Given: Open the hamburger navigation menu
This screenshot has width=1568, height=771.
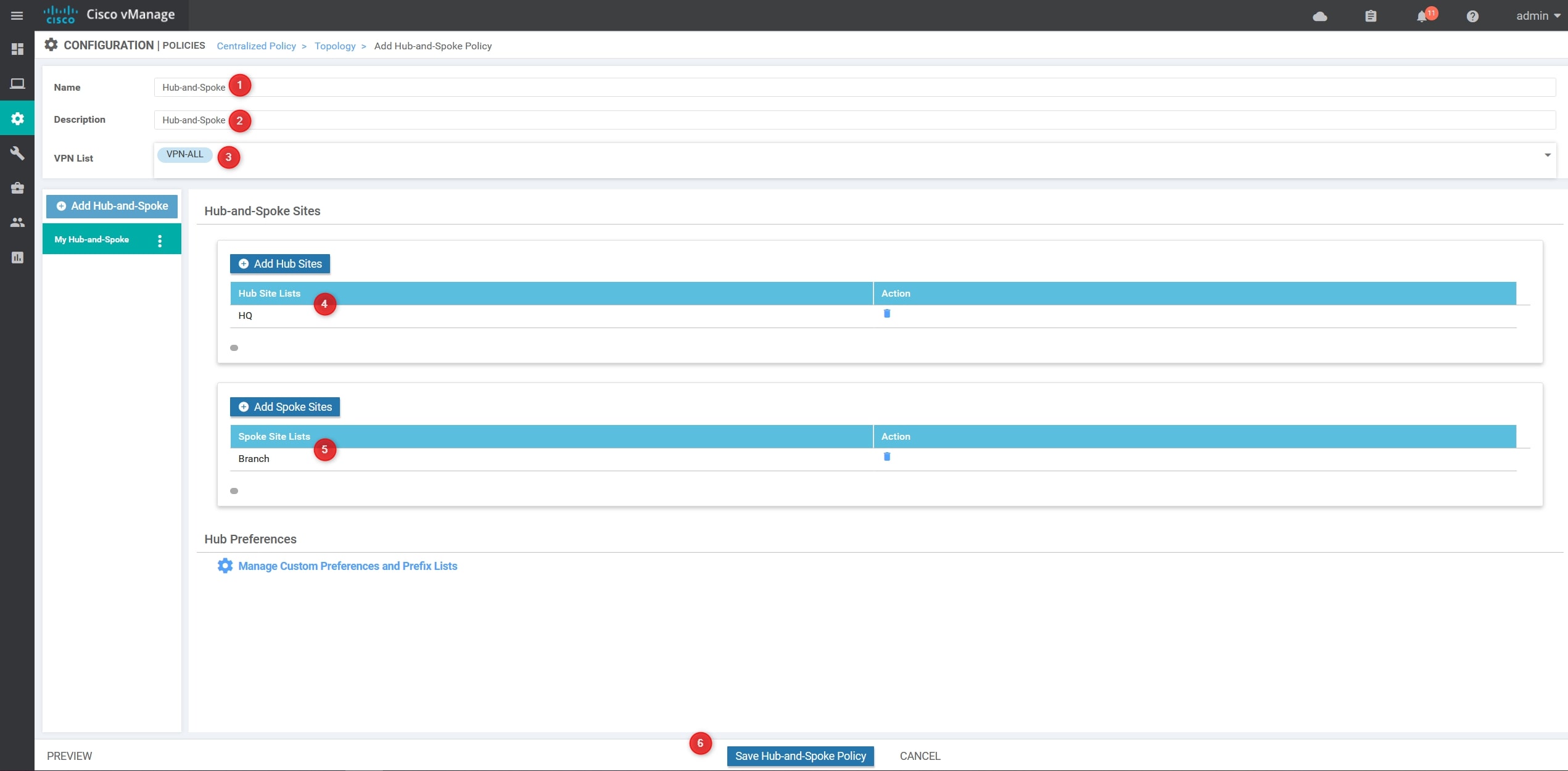Looking at the screenshot, I should pos(17,15).
